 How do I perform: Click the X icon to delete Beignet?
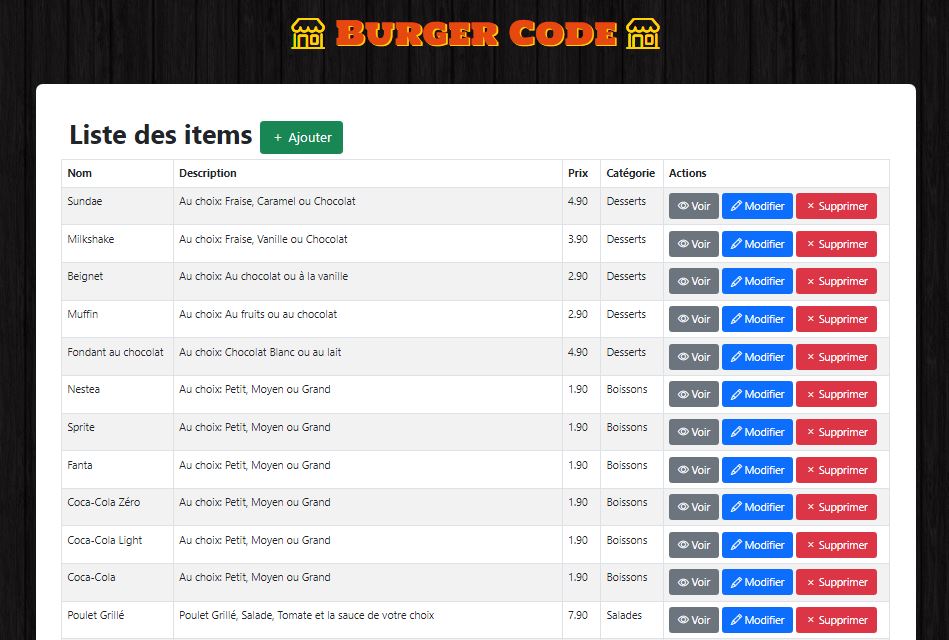point(812,281)
